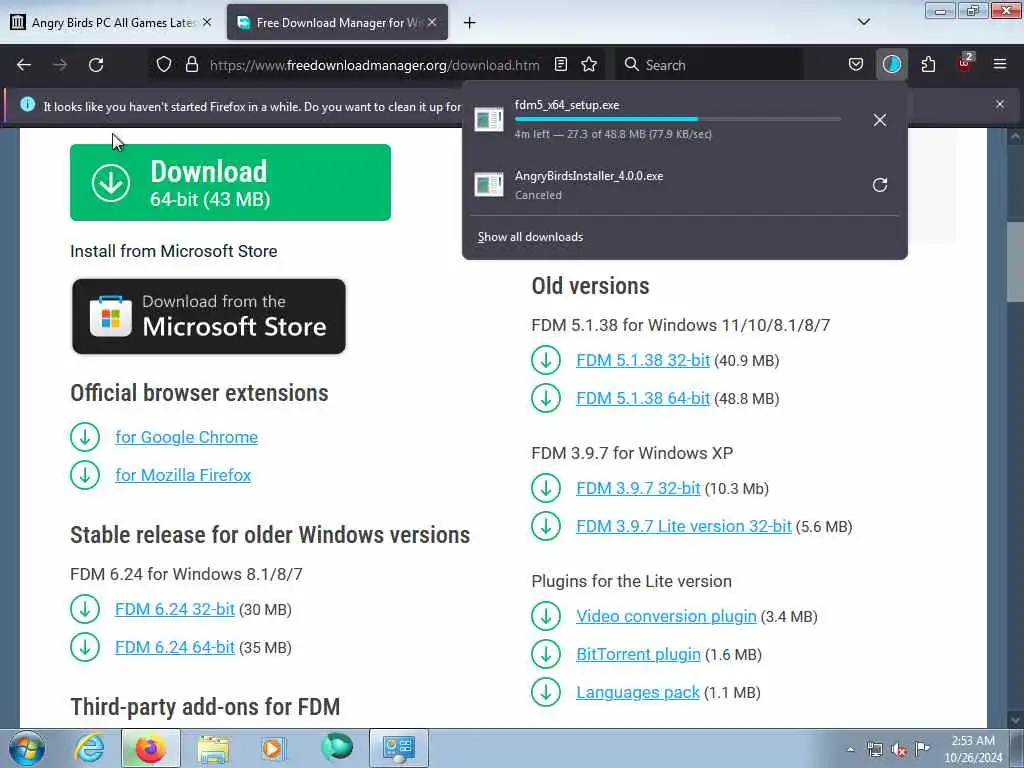Close the Angry Birds PC tab
This screenshot has height=768, width=1024.
[x=207, y=22]
